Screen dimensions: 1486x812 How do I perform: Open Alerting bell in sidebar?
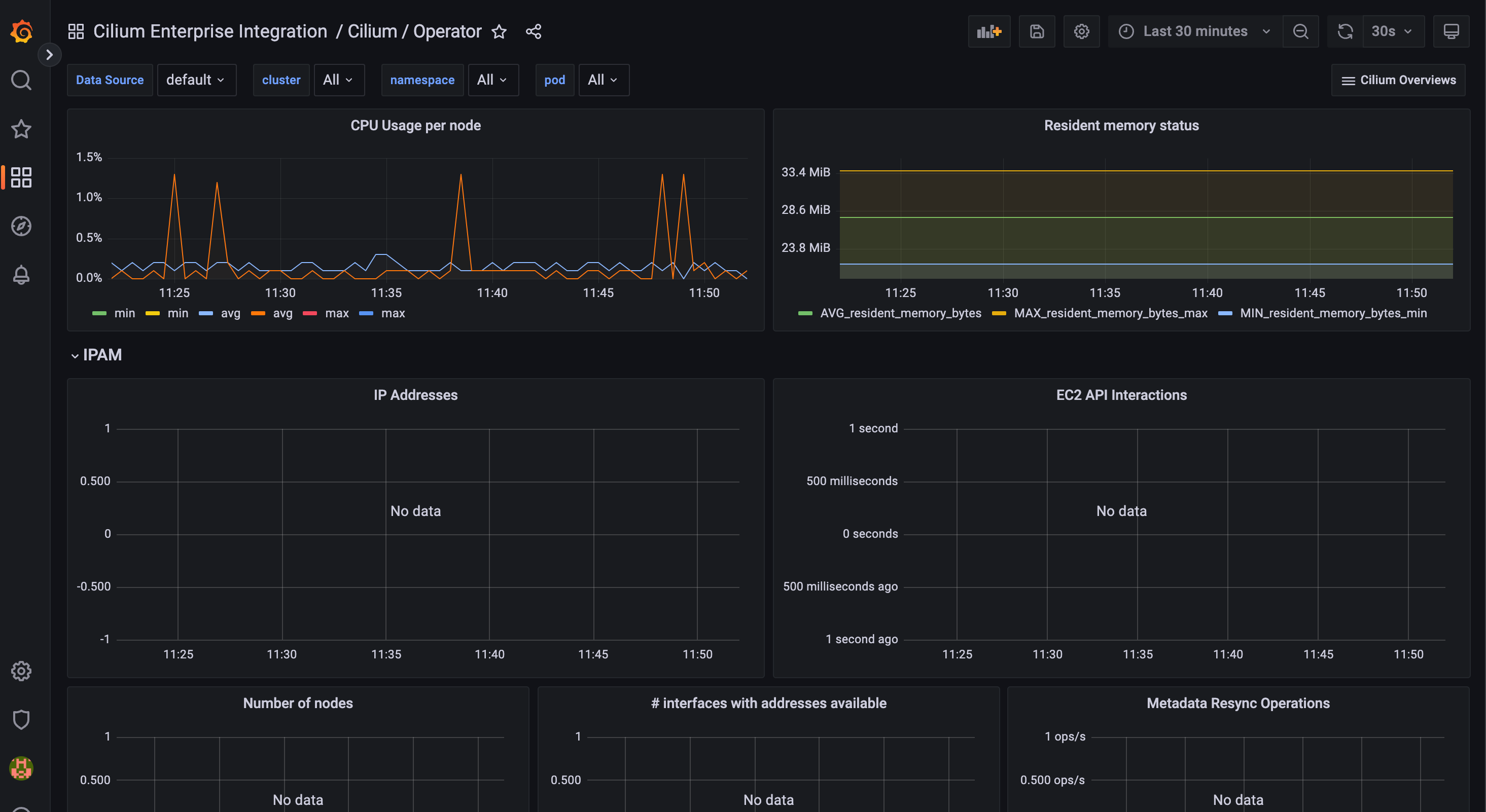(x=21, y=275)
